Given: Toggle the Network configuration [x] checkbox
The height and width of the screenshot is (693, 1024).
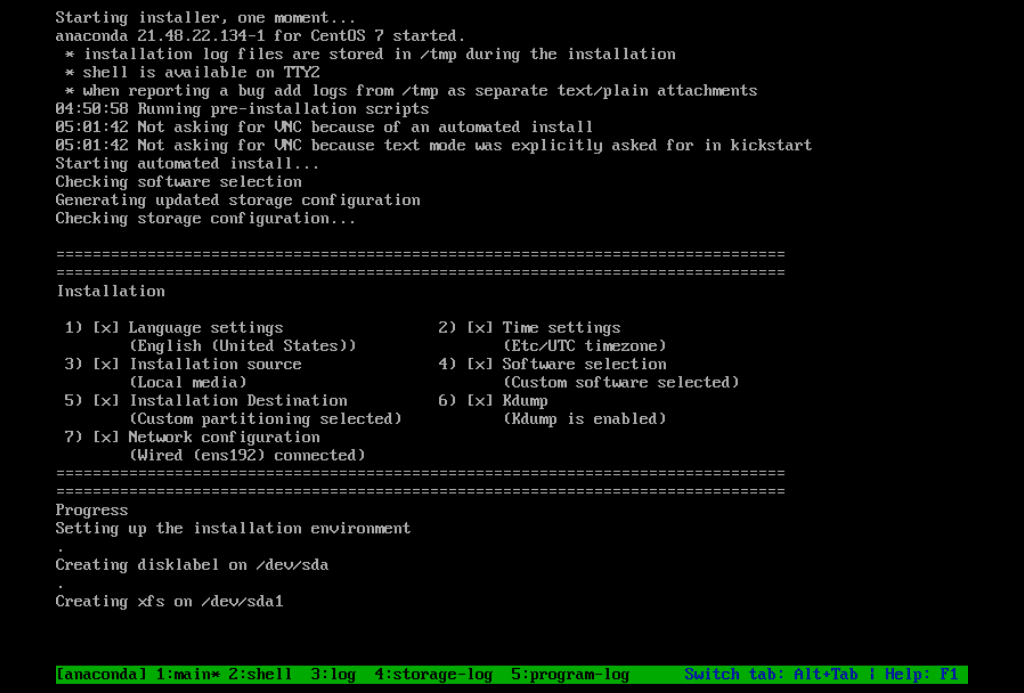Looking at the screenshot, I should click(x=106, y=438).
